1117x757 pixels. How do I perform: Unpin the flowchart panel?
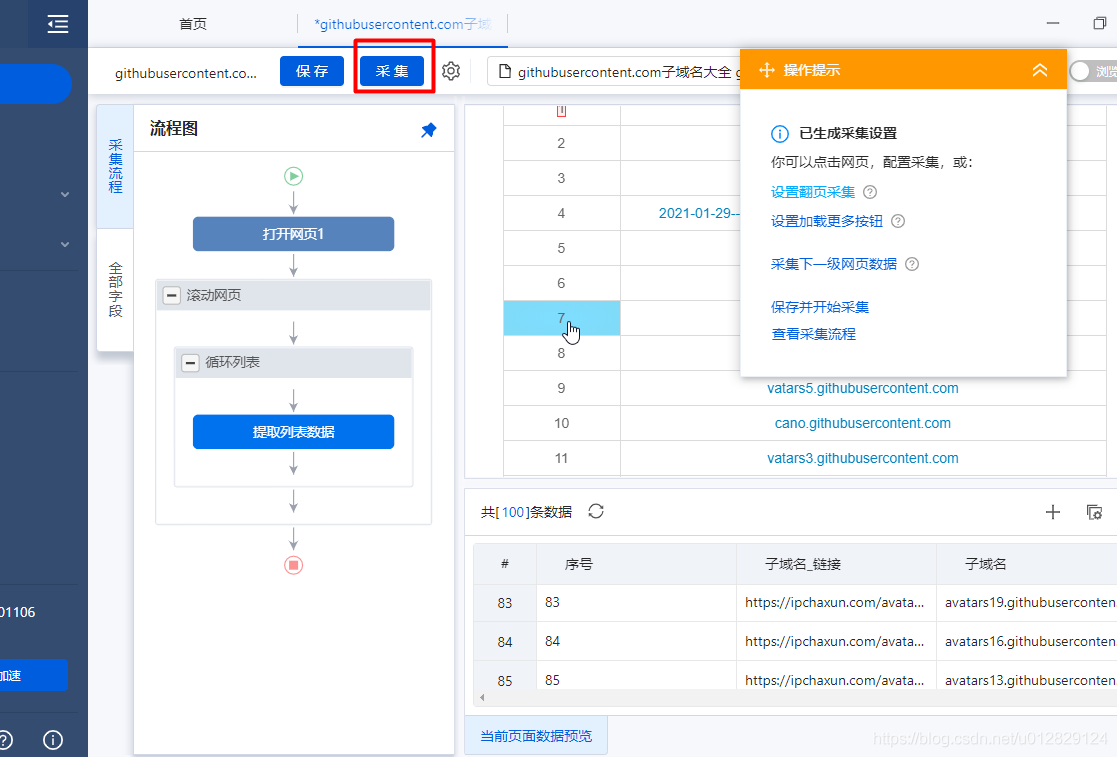(428, 130)
